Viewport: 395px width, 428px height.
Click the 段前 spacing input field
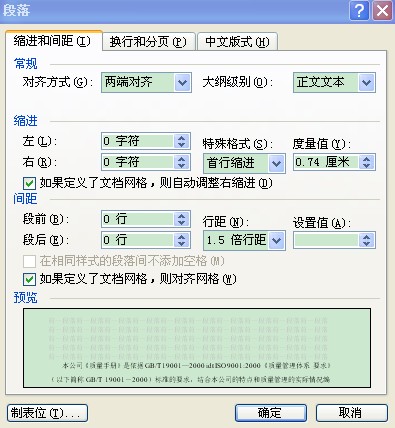point(138,219)
